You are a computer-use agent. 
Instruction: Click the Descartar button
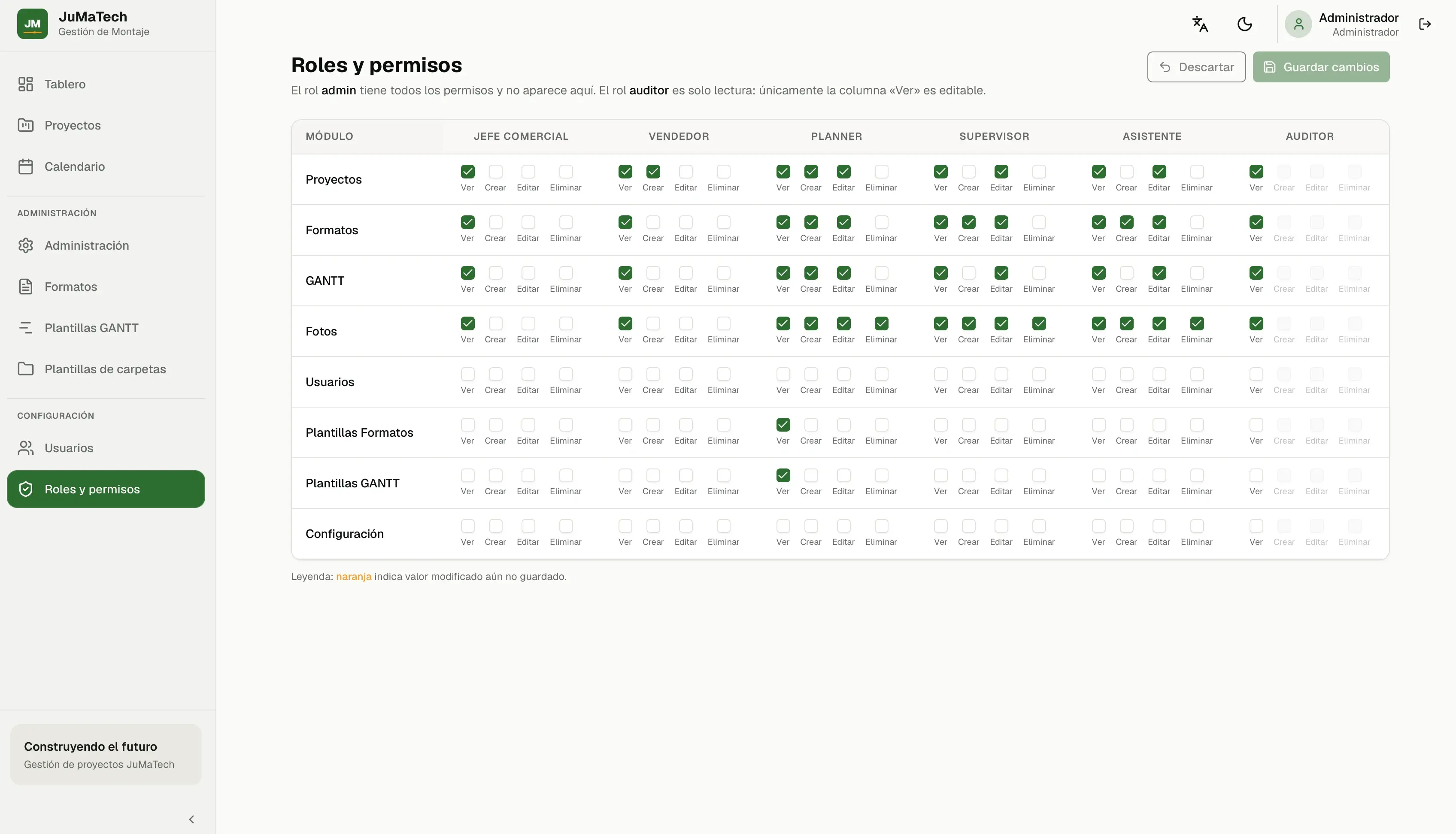1196,67
